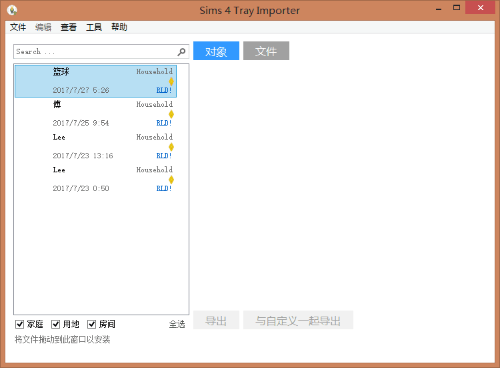
Task: Select the Lee household dated 2017/7/23 13:16
Action: 96,147
